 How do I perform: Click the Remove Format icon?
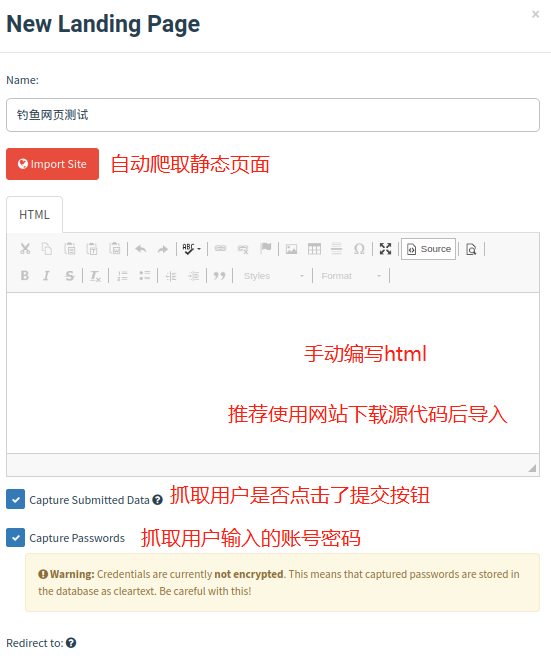[x=95, y=276]
